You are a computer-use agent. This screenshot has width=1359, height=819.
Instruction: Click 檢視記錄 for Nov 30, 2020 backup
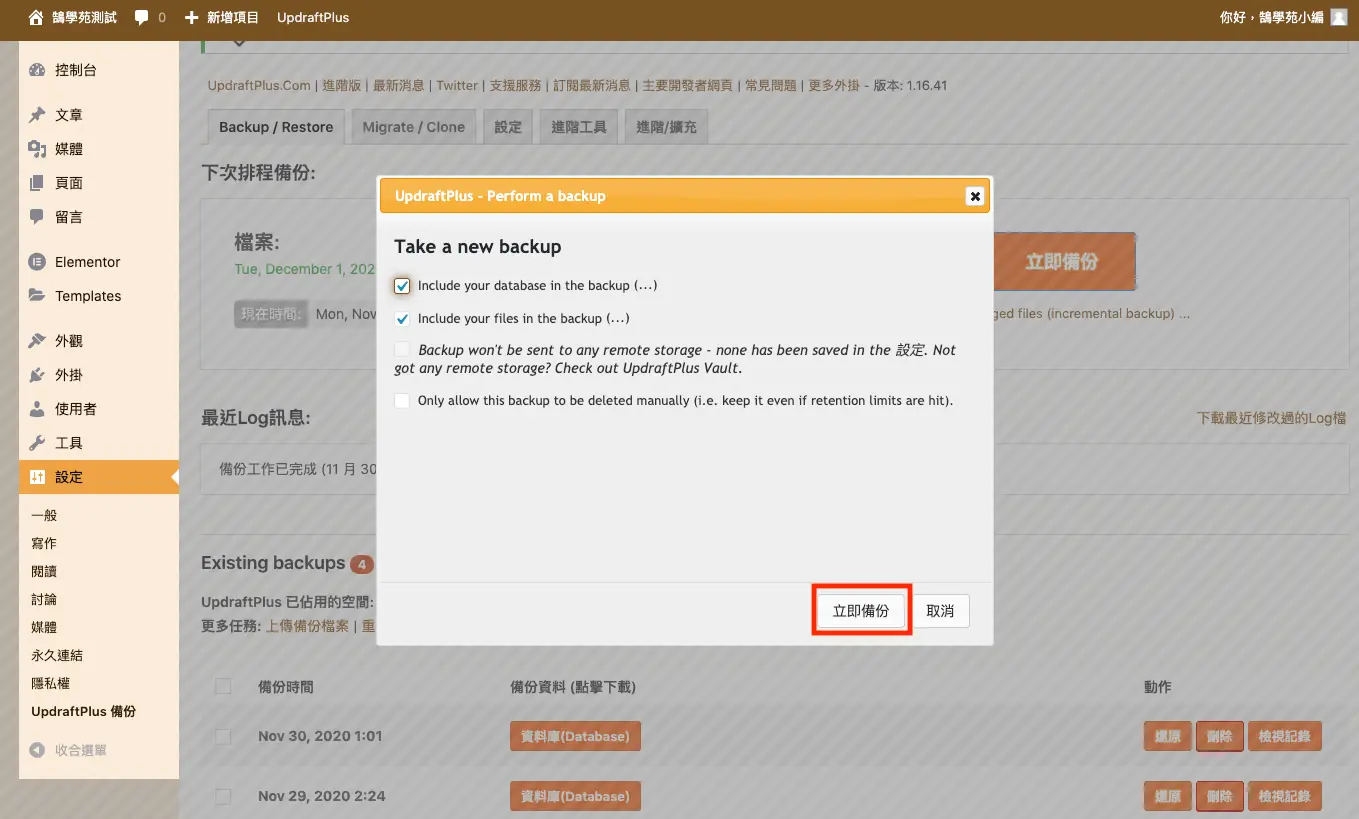pos(1285,737)
